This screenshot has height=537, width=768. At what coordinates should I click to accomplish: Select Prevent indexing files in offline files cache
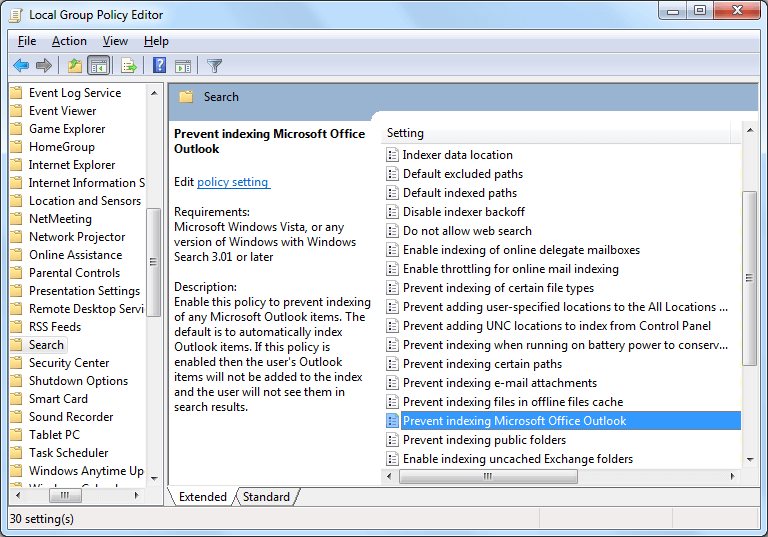pos(513,402)
